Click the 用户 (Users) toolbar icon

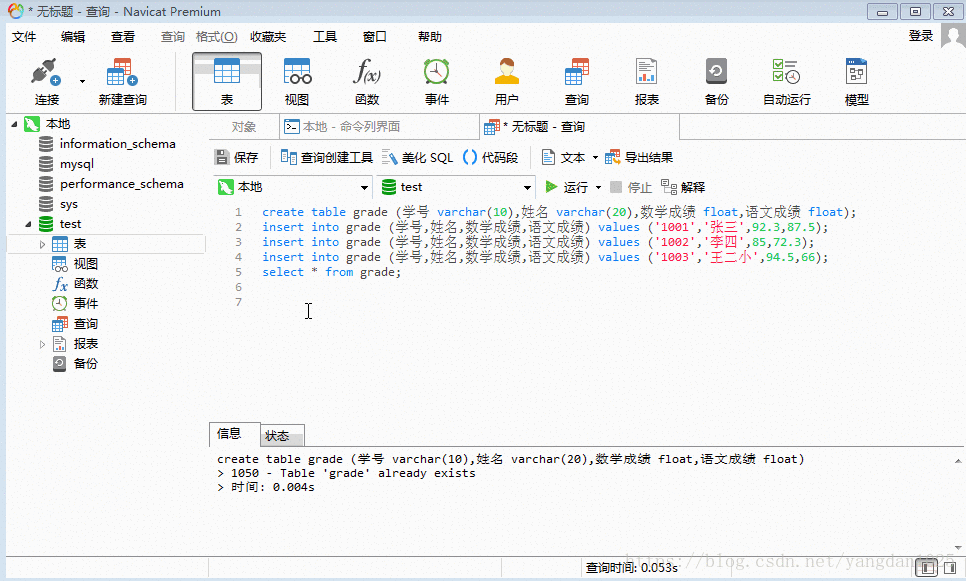(x=506, y=79)
